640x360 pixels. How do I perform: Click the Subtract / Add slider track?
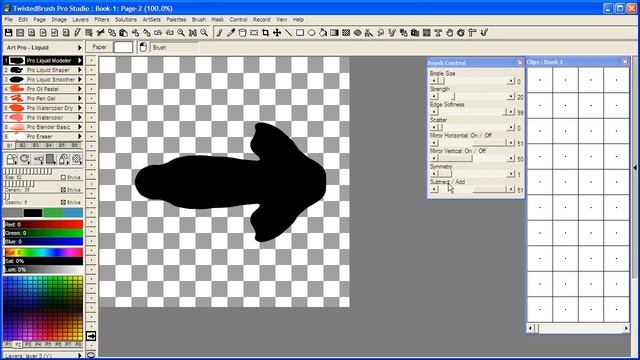click(x=472, y=190)
